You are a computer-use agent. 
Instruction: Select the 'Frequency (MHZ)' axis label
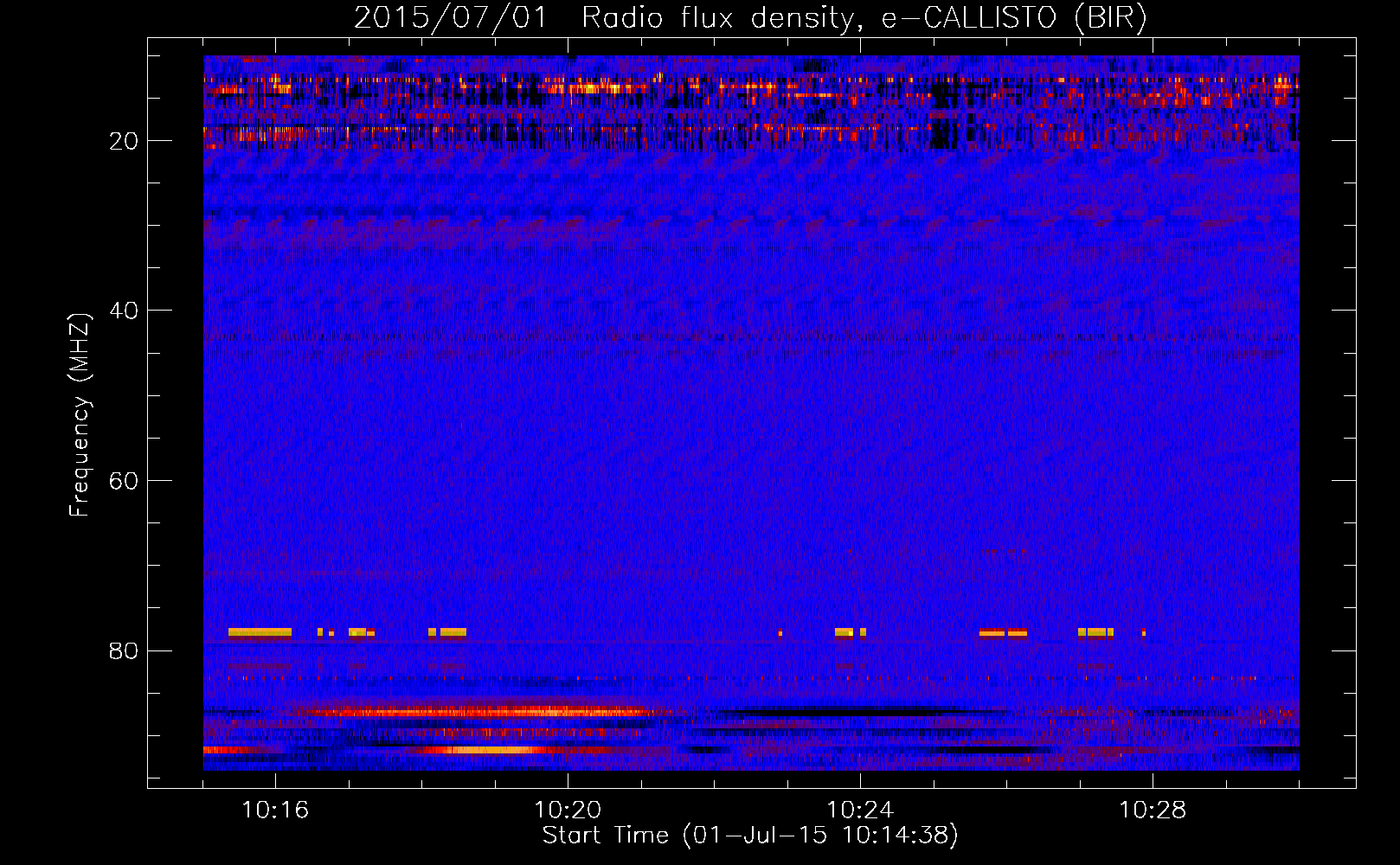[80, 415]
